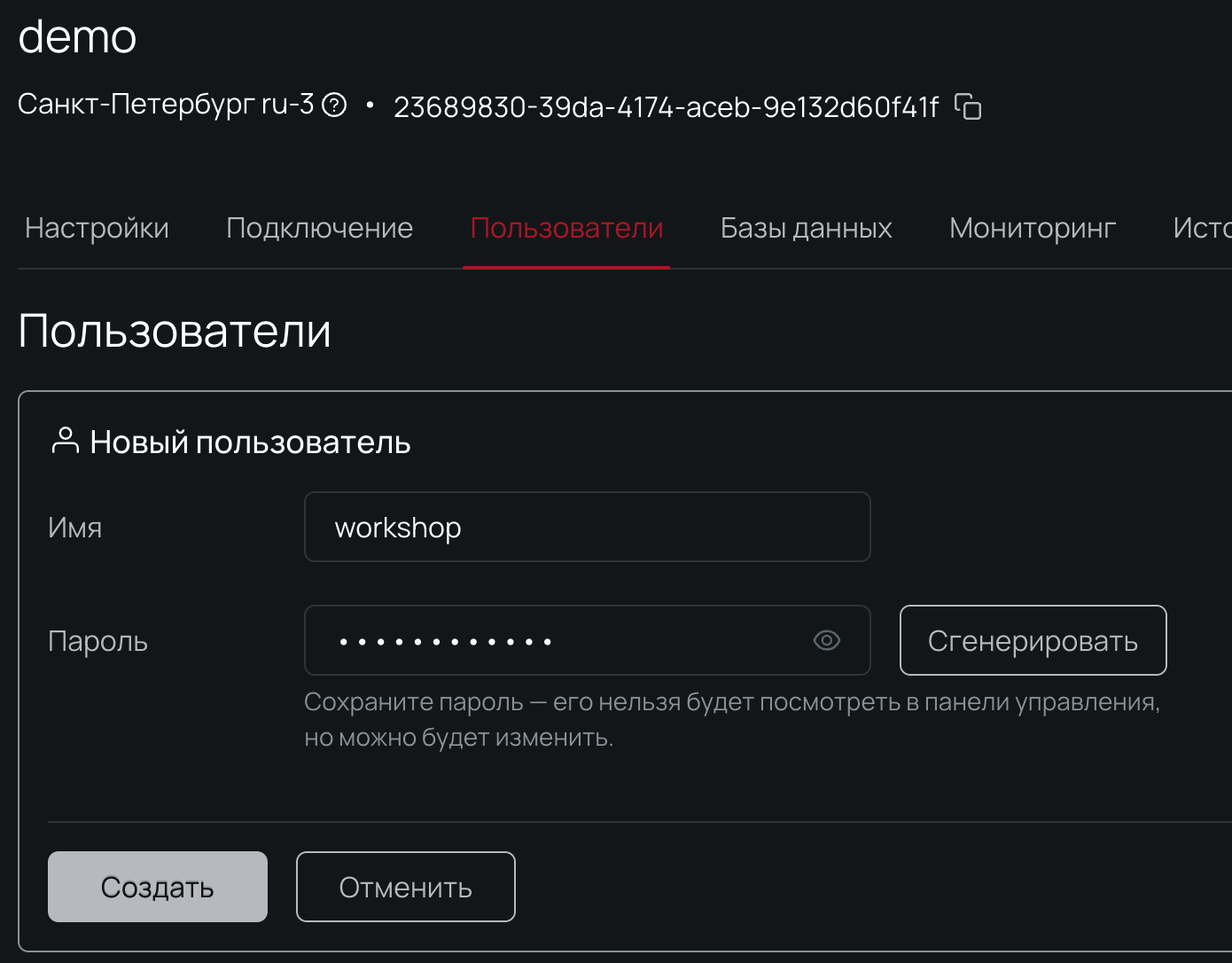Switch to the Мониторинг tab
This screenshot has height=963, width=1232.
[1032, 228]
